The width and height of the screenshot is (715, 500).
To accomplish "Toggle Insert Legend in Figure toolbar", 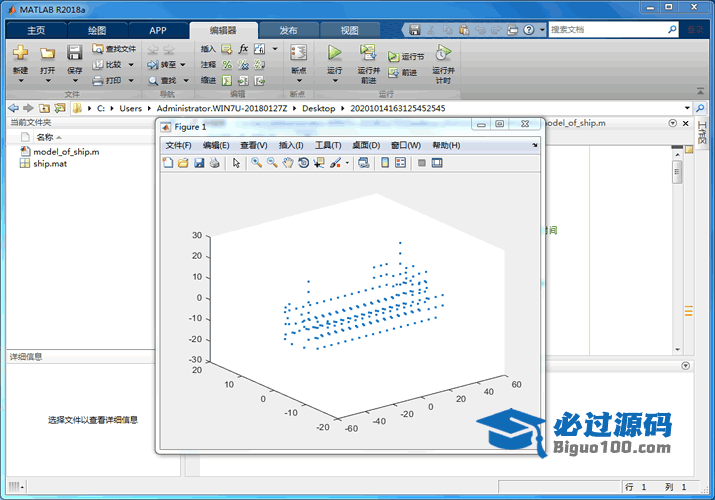I will 401,163.
